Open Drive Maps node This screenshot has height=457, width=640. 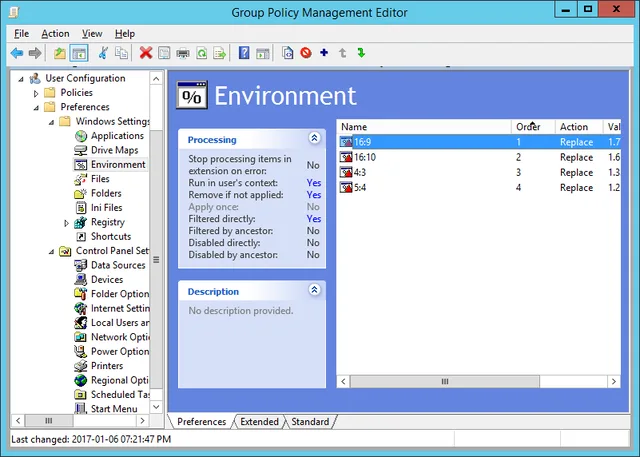coord(114,150)
